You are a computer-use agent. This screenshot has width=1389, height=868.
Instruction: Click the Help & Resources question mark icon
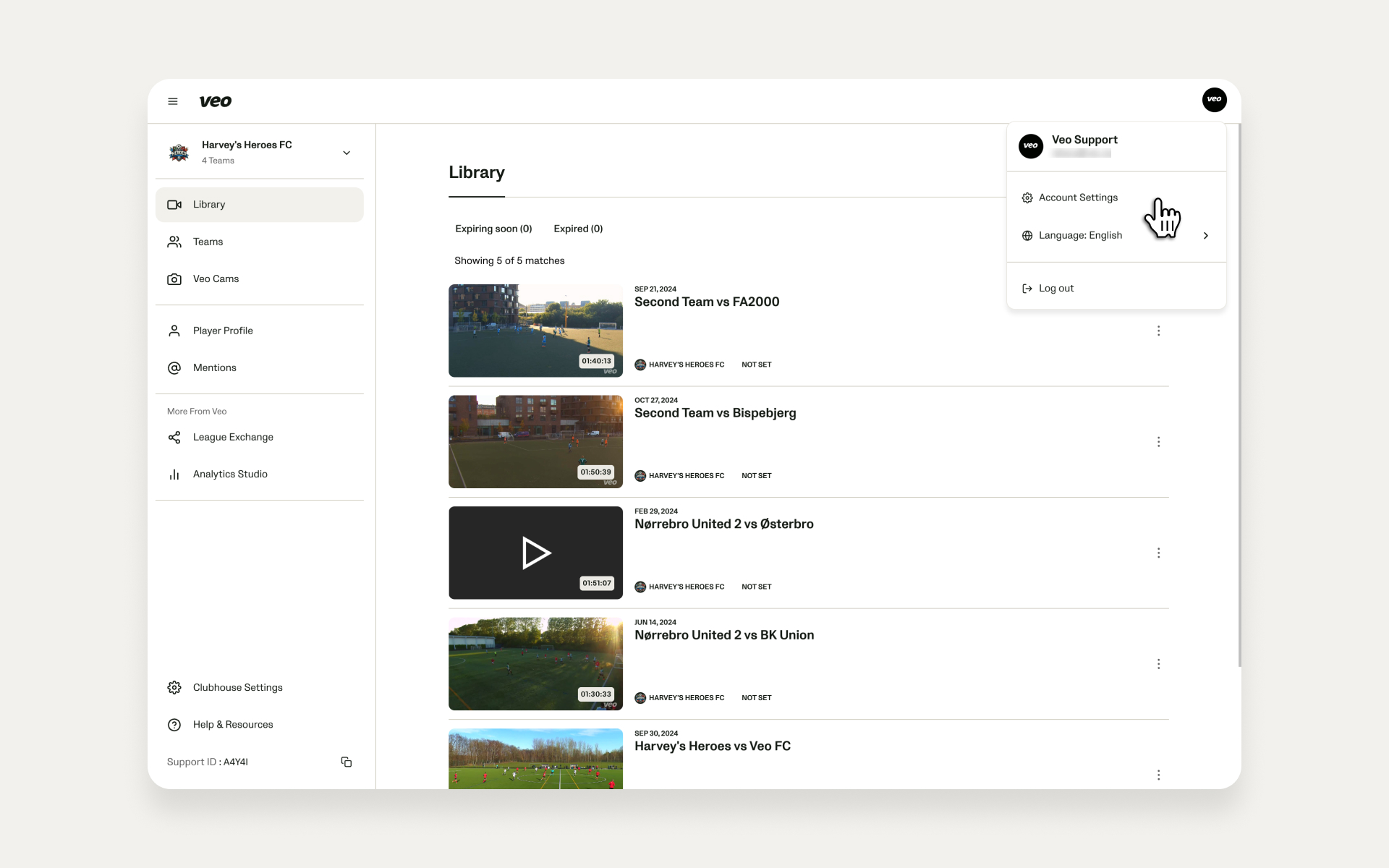pos(174,725)
